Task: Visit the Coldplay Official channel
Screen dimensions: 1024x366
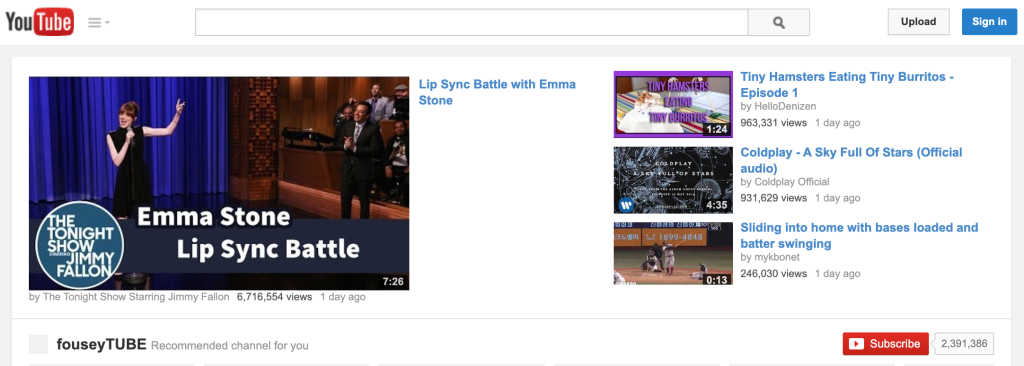Action: point(792,182)
